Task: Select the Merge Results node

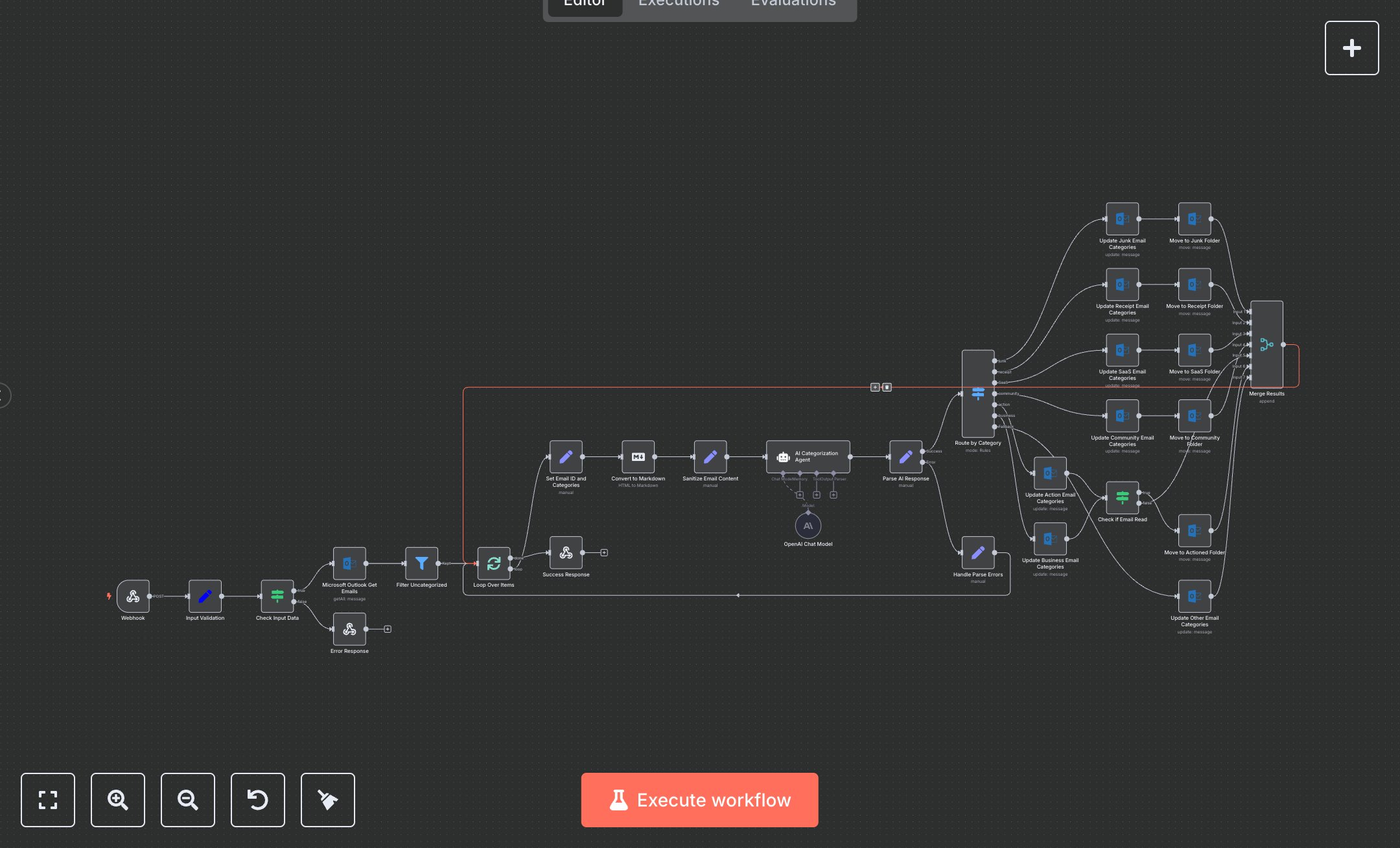Action: coord(1266,344)
